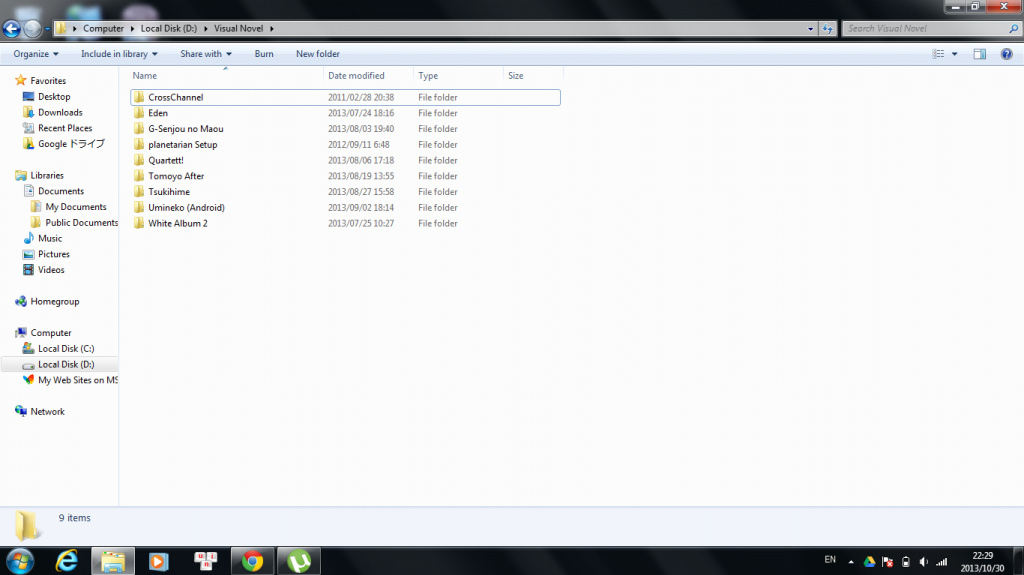Select the White Album 2 folder icon
Viewport: 1024px width, 575px height.
click(x=139, y=223)
